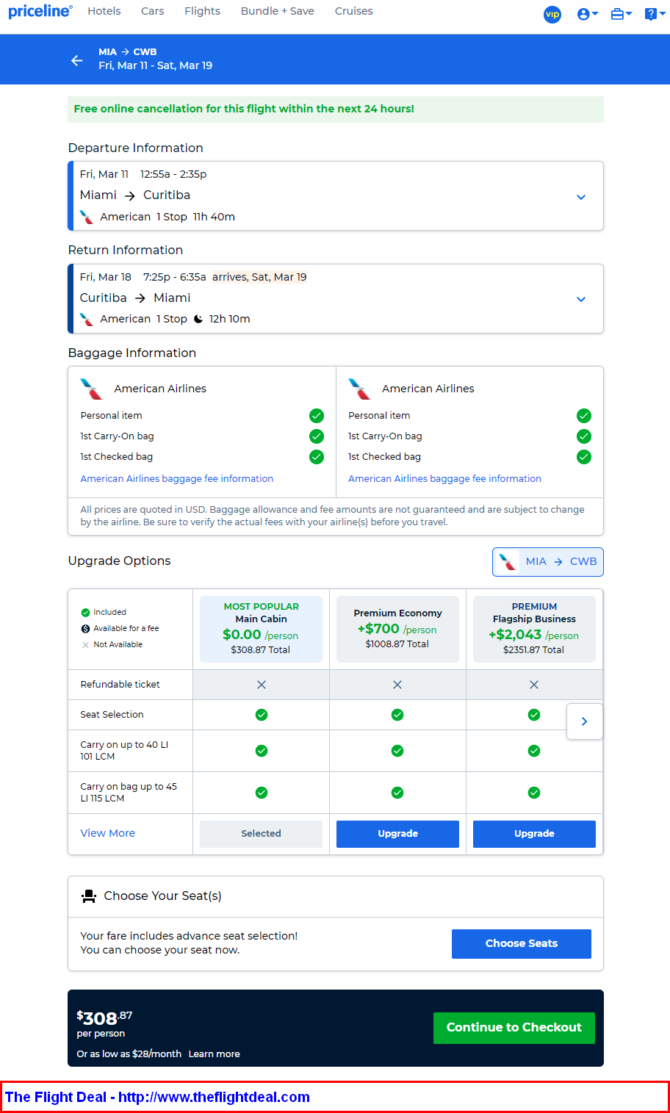Click the seat icon beside Choose Your Seat(s)
This screenshot has height=1113, width=670.
pos(89,897)
